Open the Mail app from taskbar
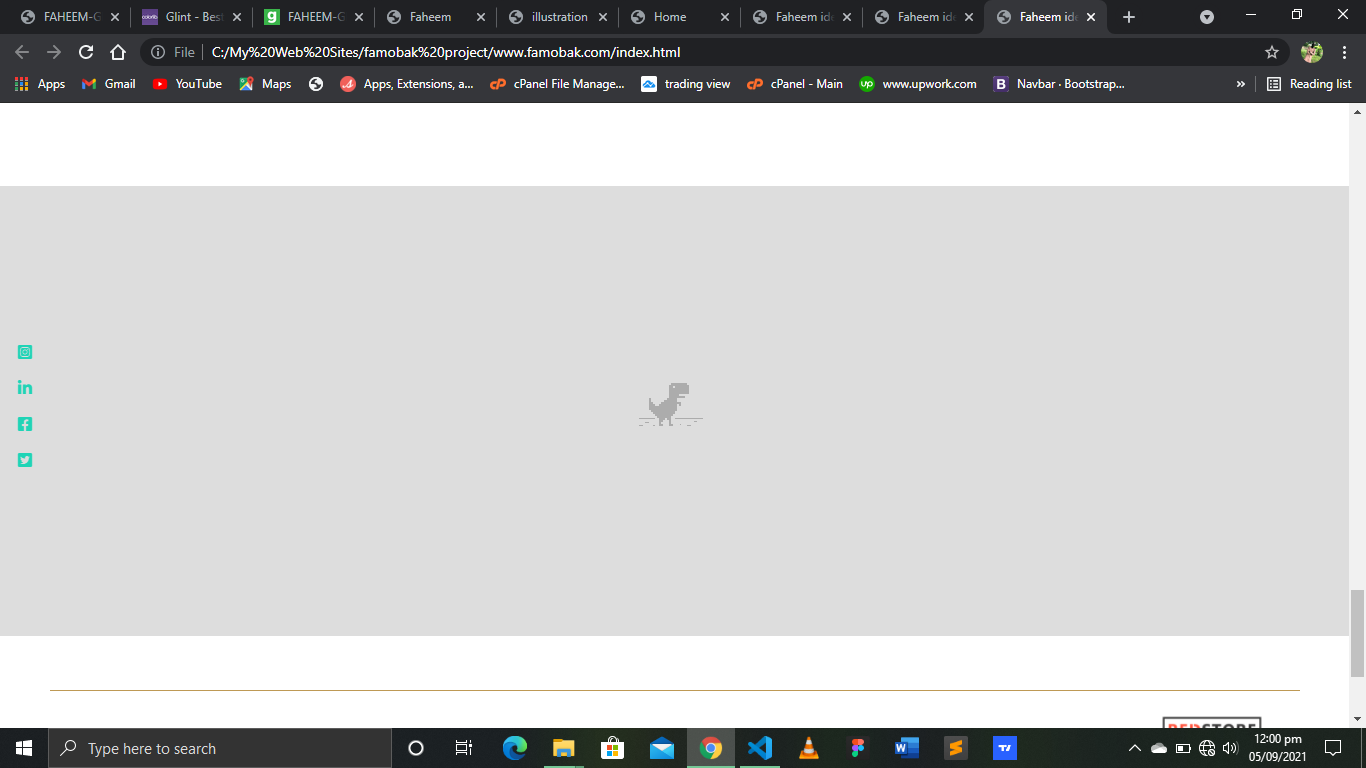 (x=662, y=748)
